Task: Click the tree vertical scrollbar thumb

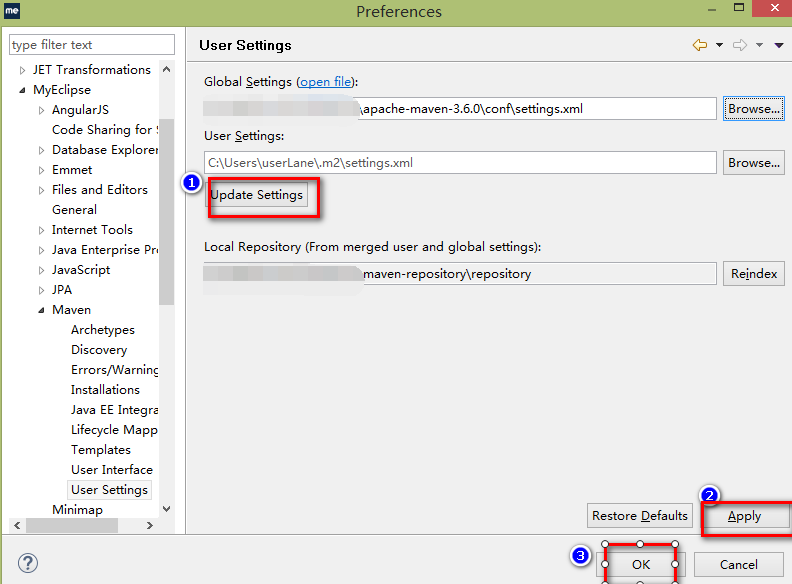Action: pos(167,211)
